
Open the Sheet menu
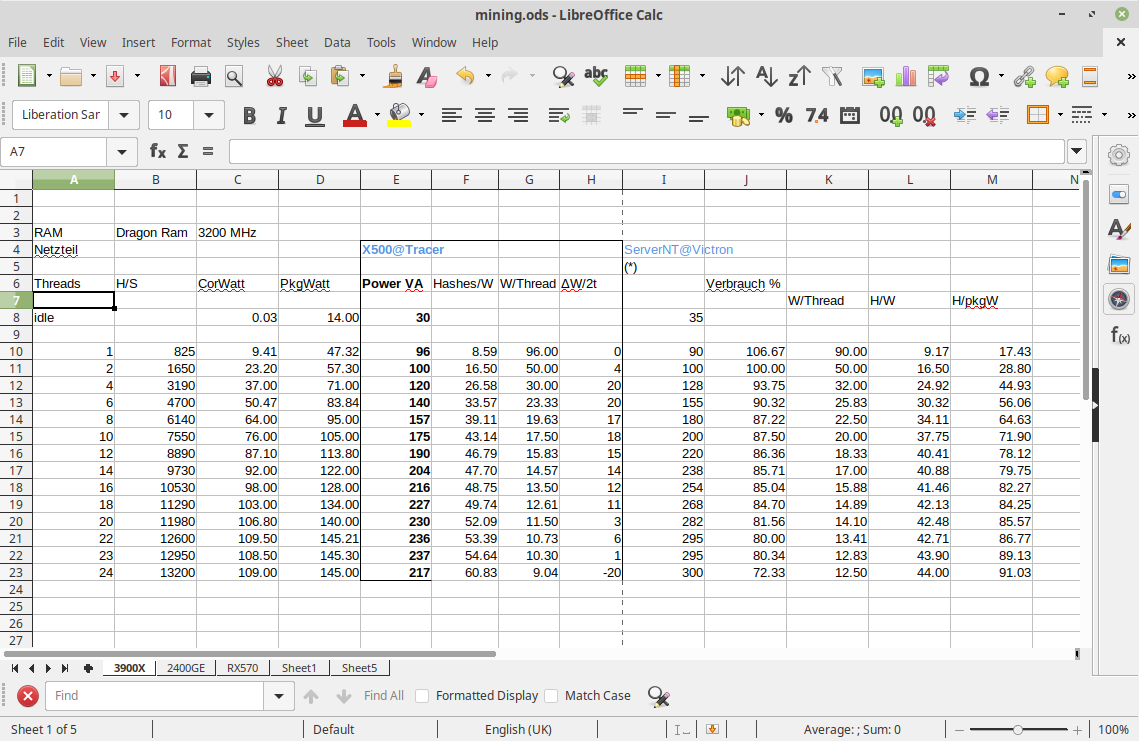pyautogui.click(x=292, y=42)
